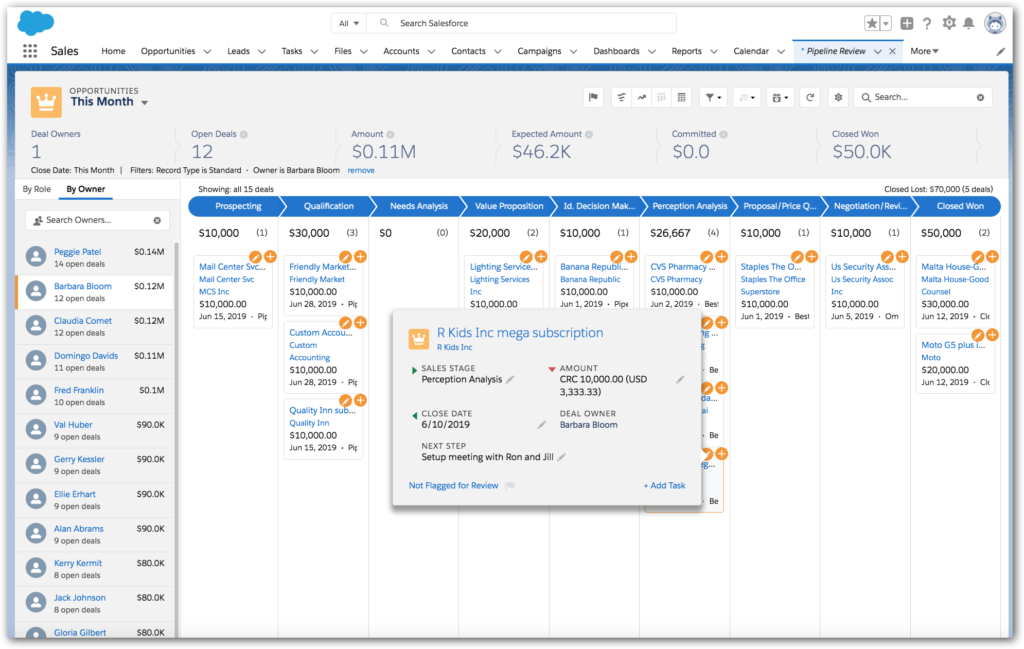Edit the Next Step pencil in popup
Viewport: 1024px width, 649px height.
[562, 457]
